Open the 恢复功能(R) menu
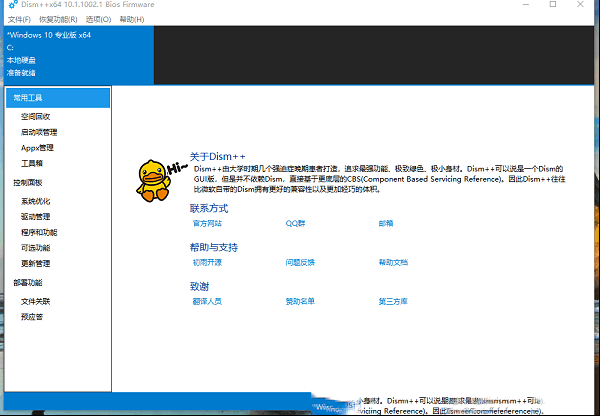 58,19
